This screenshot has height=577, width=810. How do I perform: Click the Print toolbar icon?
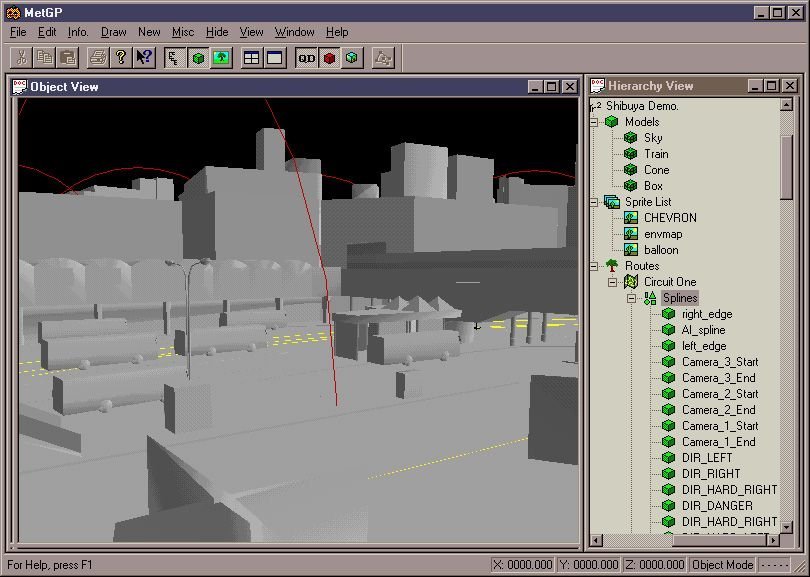point(97,57)
